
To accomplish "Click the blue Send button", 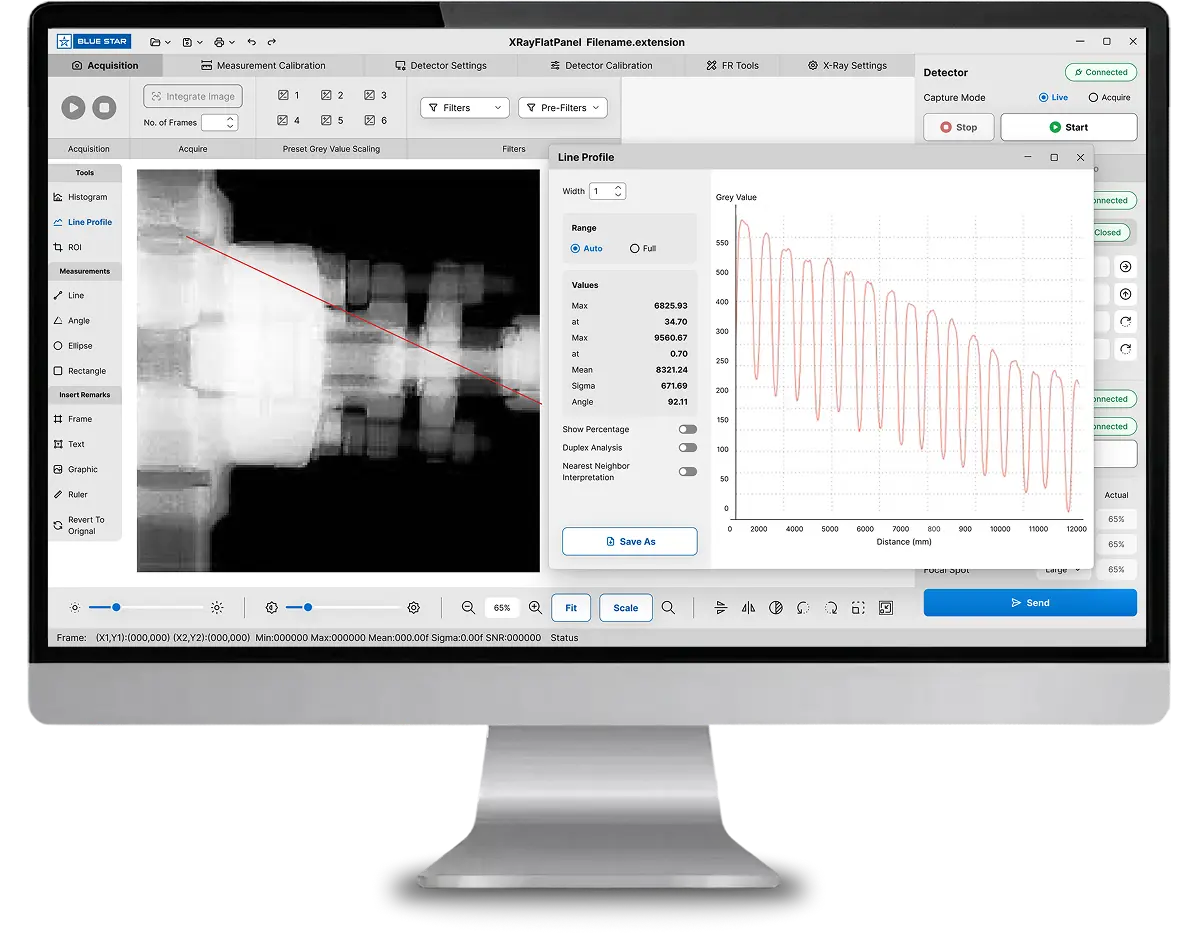I will coord(1029,603).
